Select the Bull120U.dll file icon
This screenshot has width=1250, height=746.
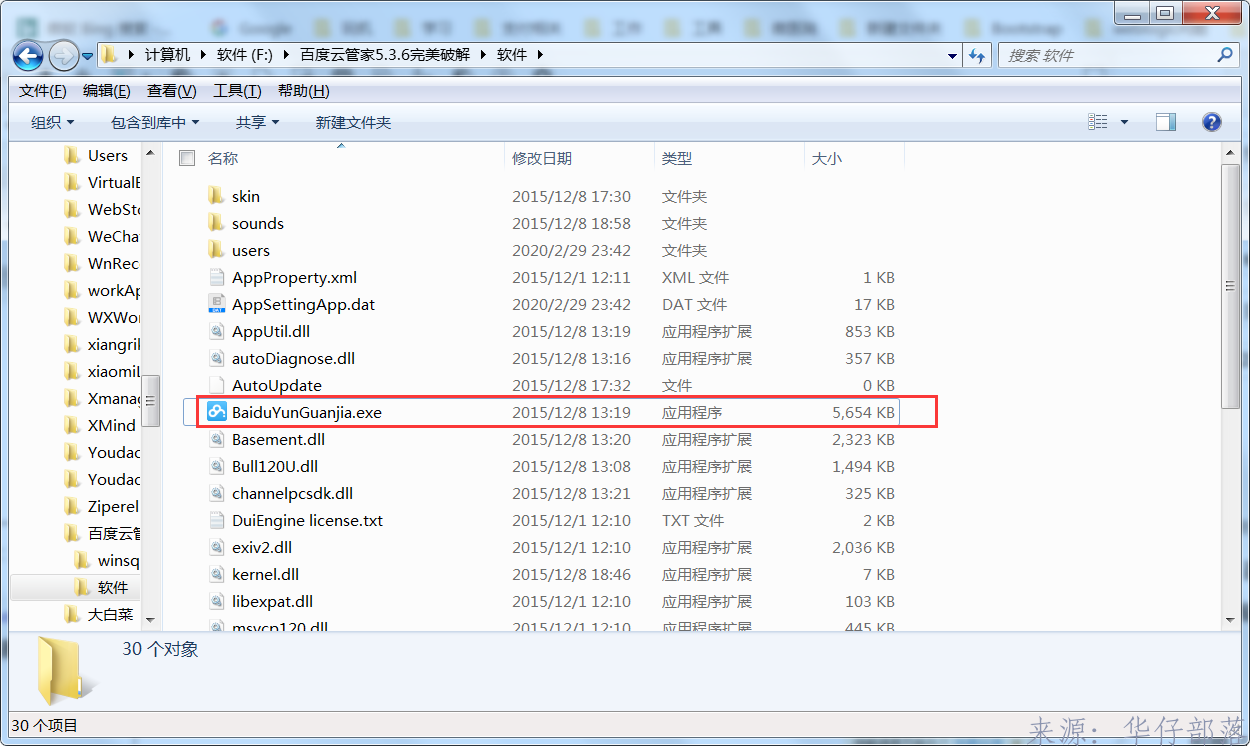[217, 466]
